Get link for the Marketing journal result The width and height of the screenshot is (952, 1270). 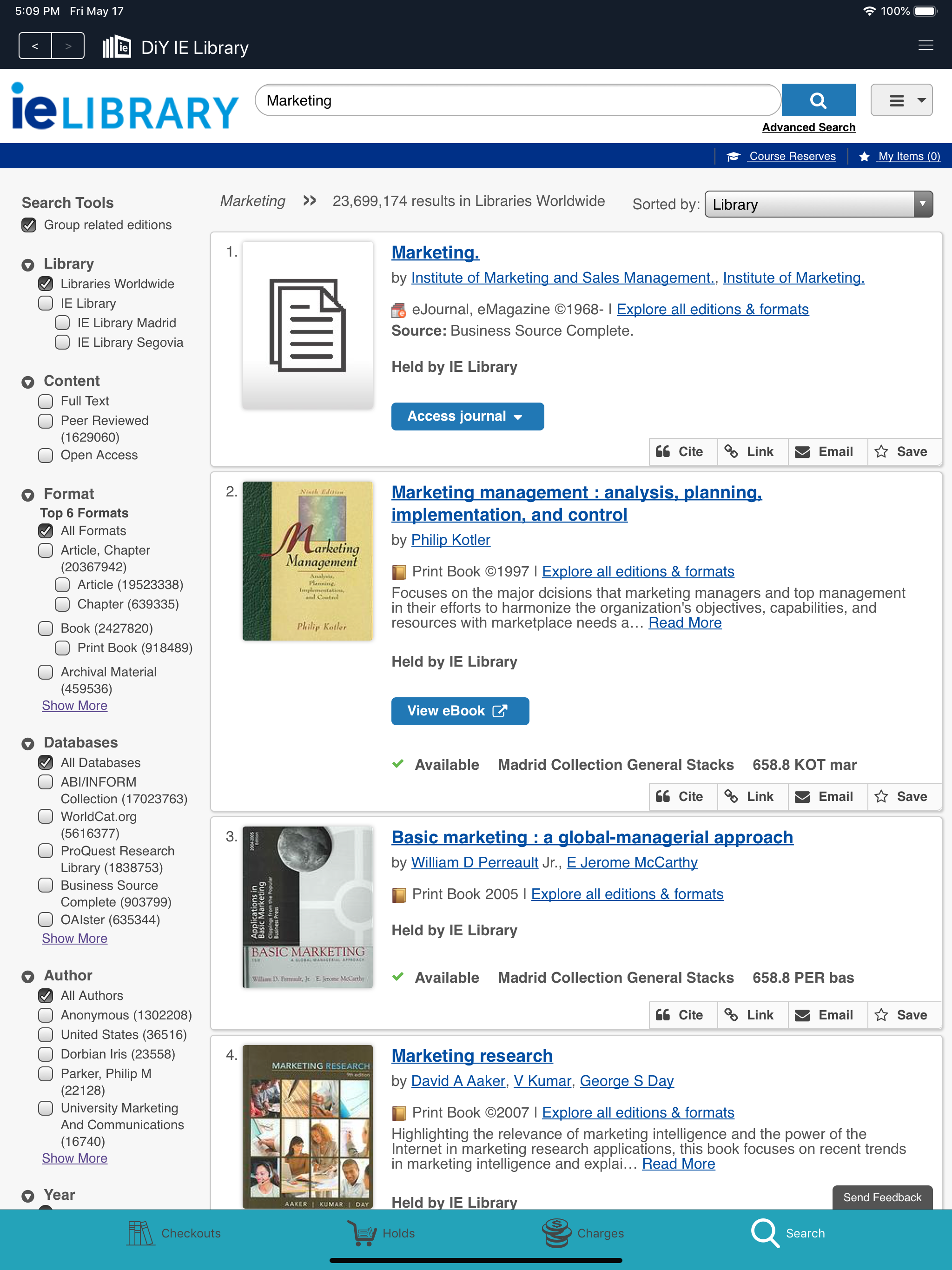[x=752, y=452]
